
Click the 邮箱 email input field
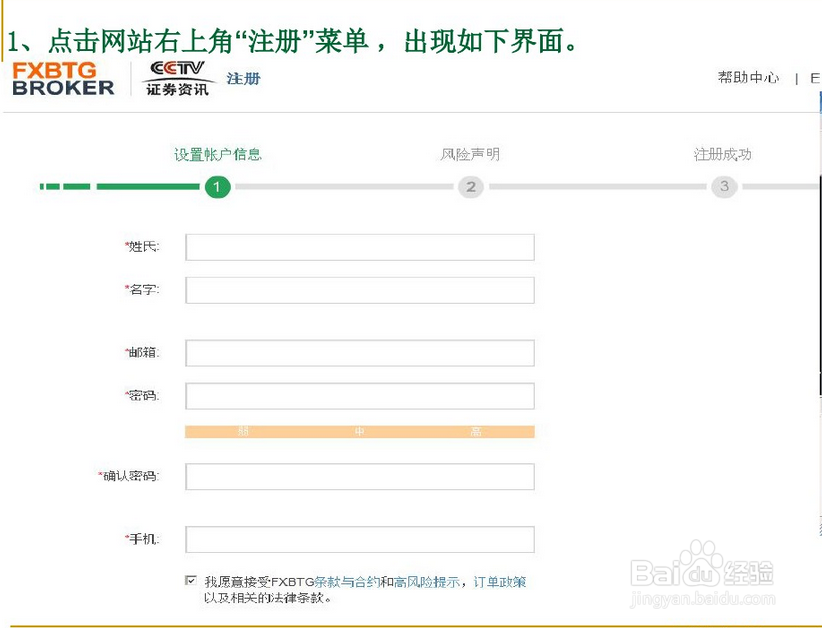pos(360,352)
